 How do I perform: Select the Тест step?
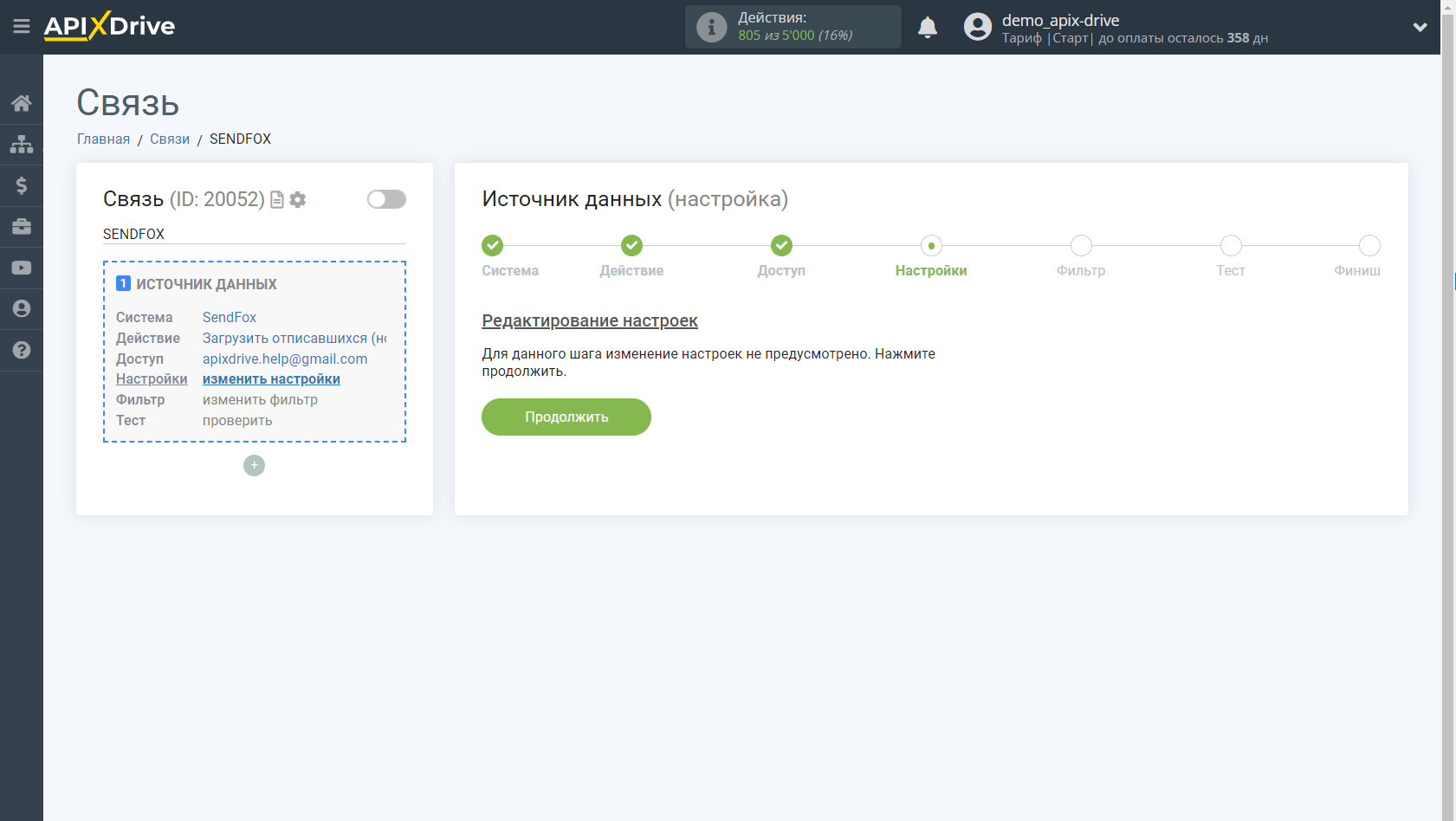pos(1231,246)
